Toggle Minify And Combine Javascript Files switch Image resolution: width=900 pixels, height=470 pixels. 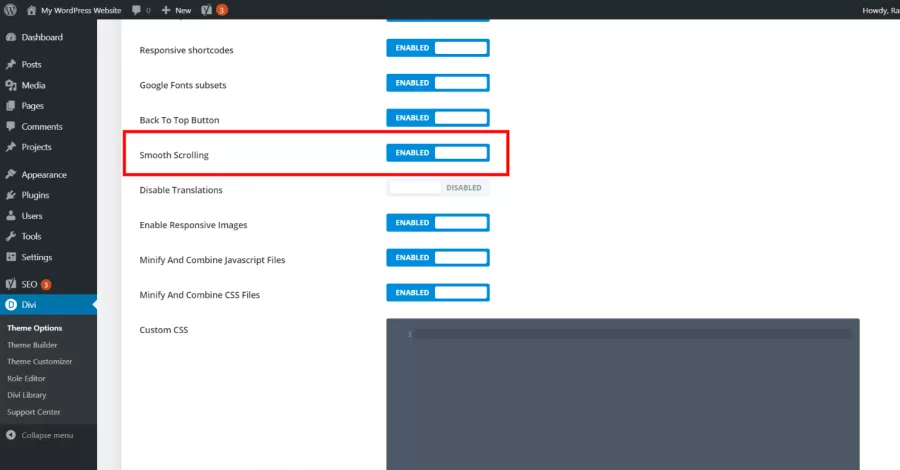click(x=438, y=258)
